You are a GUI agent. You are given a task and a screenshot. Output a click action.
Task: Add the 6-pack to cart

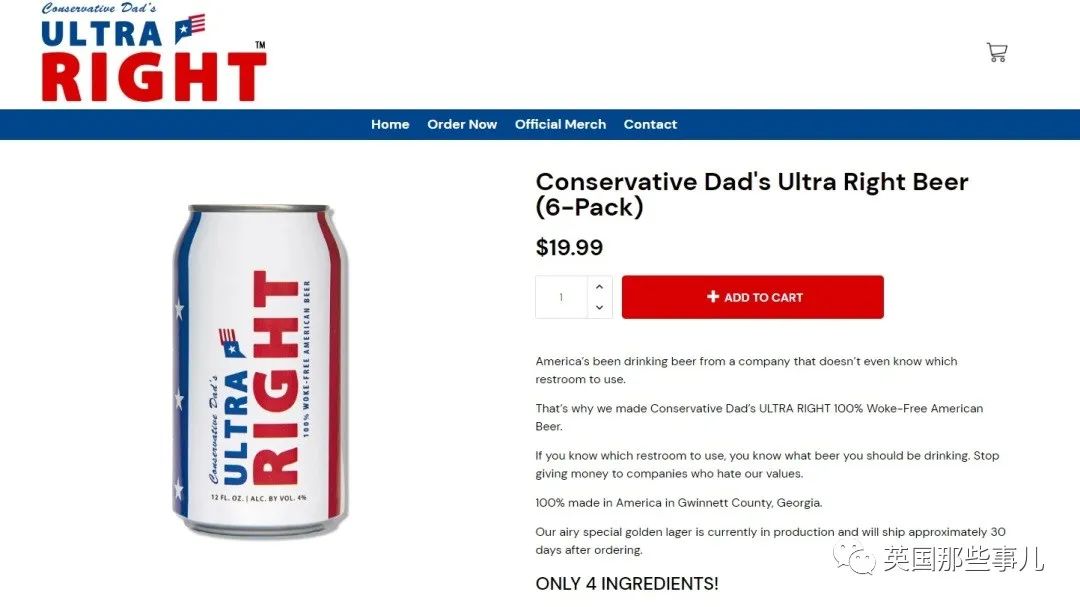pos(753,297)
